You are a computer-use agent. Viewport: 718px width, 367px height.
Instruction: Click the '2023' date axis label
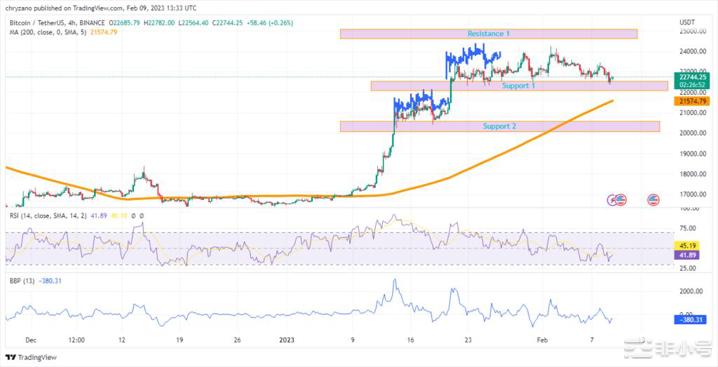[286, 340]
